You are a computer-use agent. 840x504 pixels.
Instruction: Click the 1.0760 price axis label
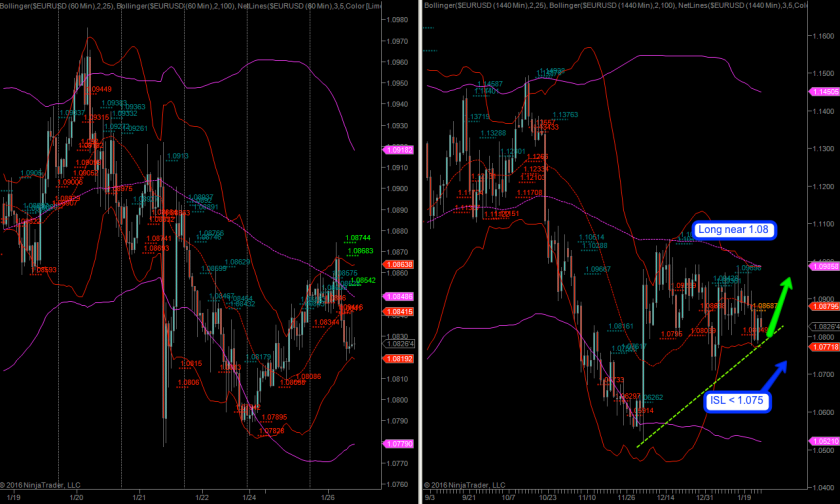click(397, 485)
